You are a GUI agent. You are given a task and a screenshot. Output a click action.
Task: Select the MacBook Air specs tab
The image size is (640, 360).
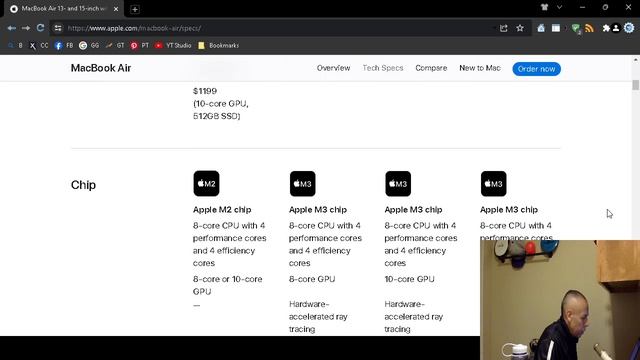click(x=64, y=9)
